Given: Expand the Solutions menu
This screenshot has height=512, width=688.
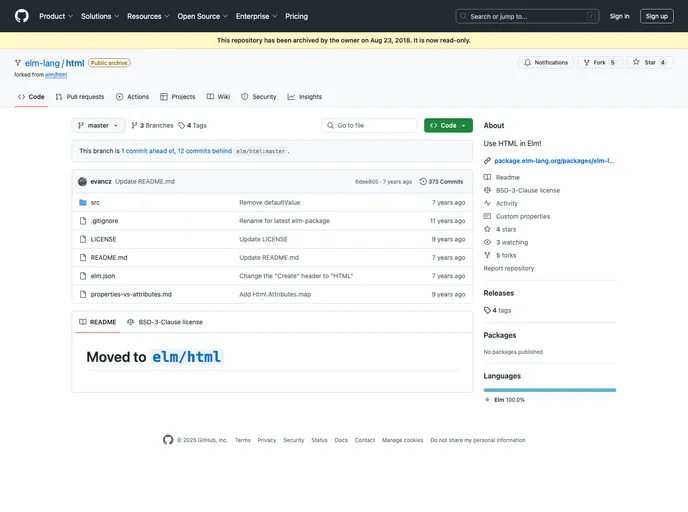Looking at the screenshot, I should (100, 16).
